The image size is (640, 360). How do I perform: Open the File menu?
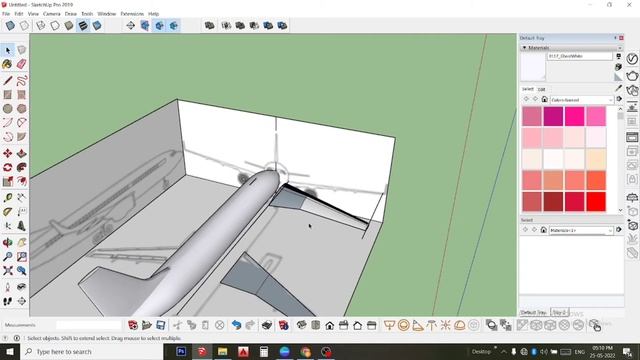click(6, 14)
